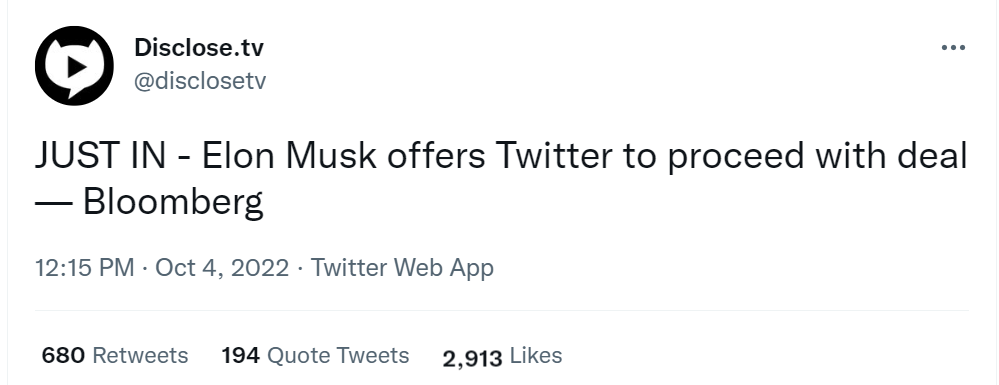Click the number 194 beside Quote Tweets
The width and height of the screenshot is (999, 385).
pos(241,355)
